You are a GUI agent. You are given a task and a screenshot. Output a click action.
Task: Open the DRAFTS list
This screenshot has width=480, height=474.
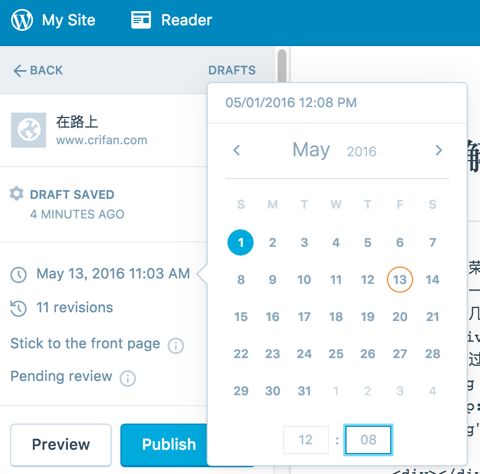click(x=232, y=70)
